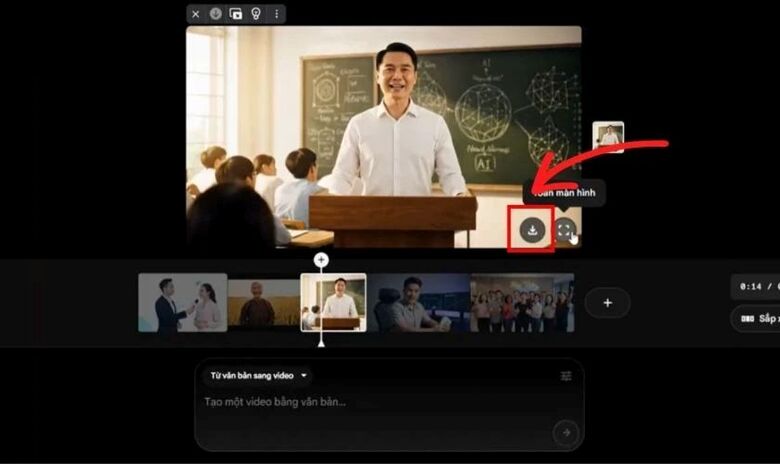Select the group of people clip
This screenshot has height=464, width=780.
tap(522, 302)
